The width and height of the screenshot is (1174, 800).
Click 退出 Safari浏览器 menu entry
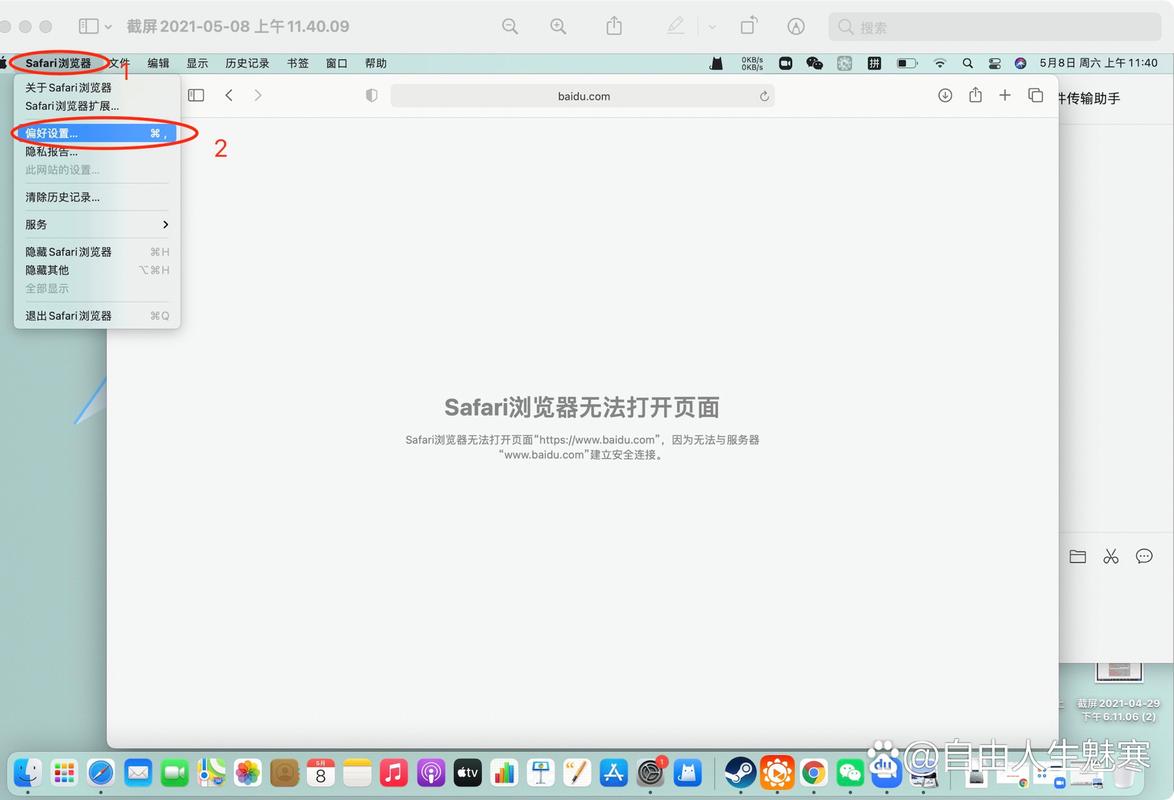69,316
